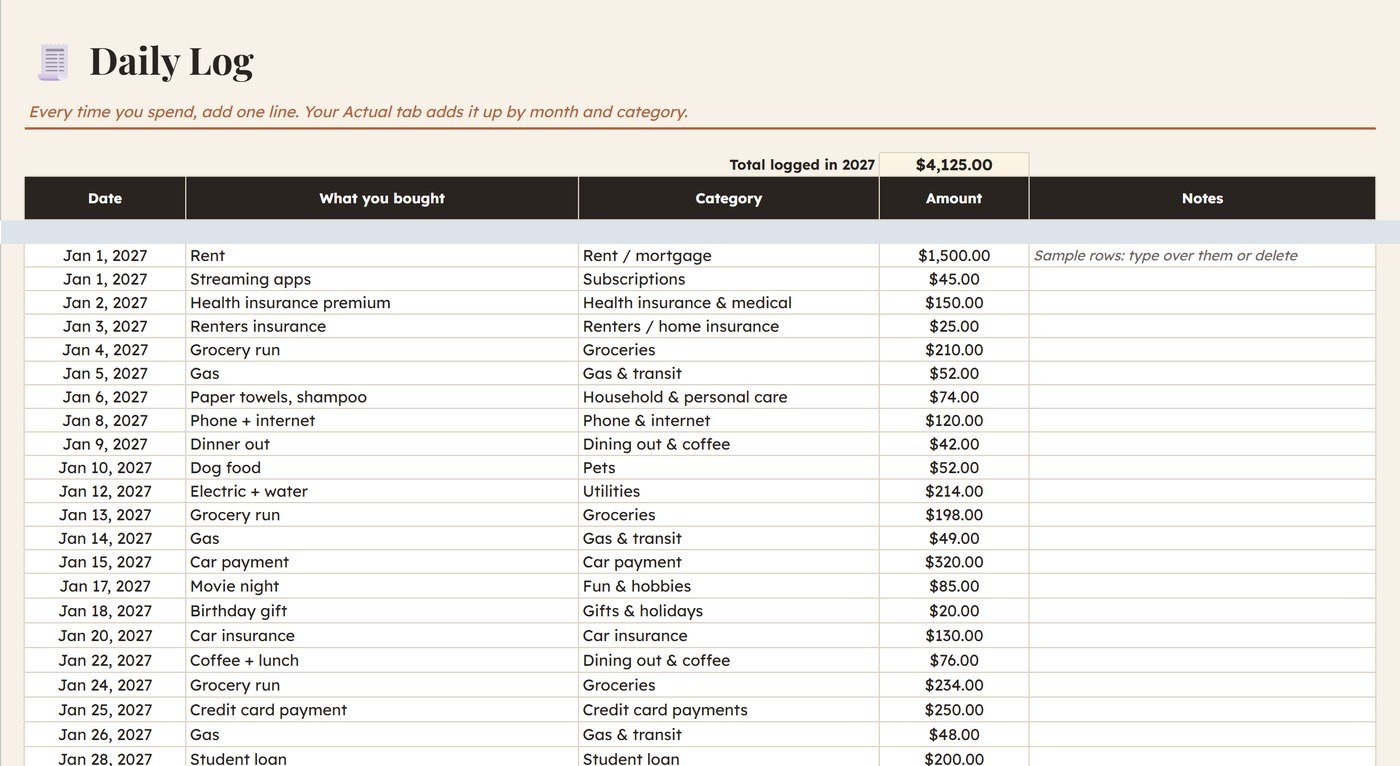Select the $210.00 amount cell
This screenshot has height=766, width=1400.
(x=954, y=350)
